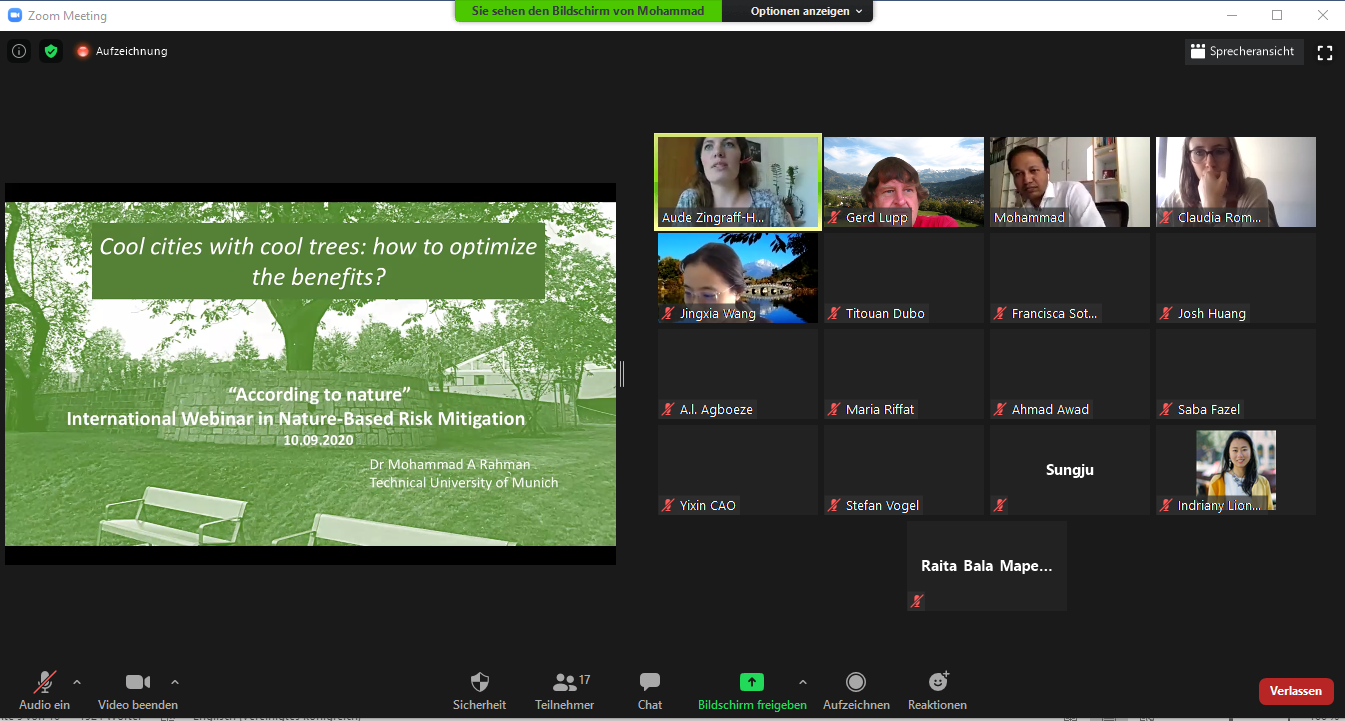This screenshot has width=1345, height=721.
Task: Expand audio options arrow next to microphone
Action: [77, 682]
